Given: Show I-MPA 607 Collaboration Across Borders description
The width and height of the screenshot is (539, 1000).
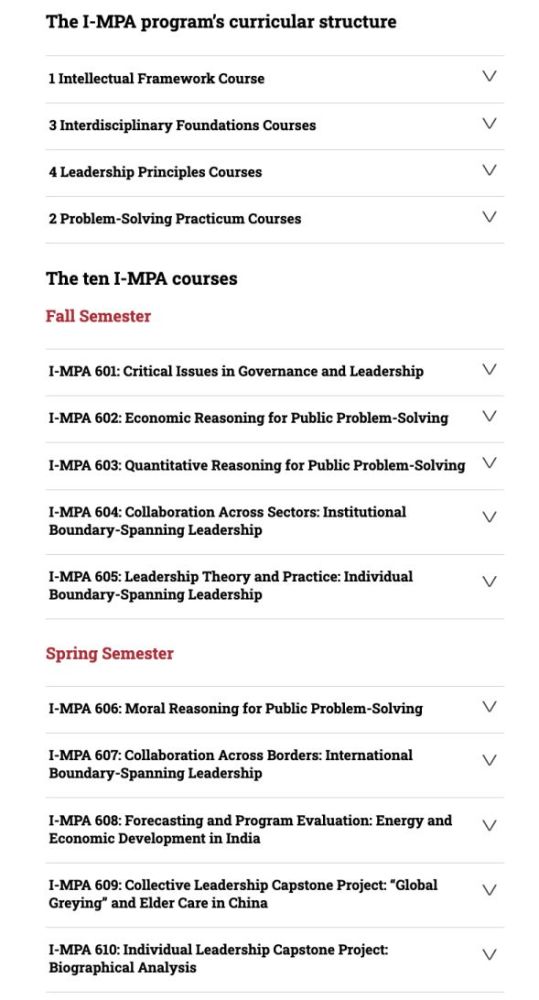Looking at the screenshot, I should point(274,764).
